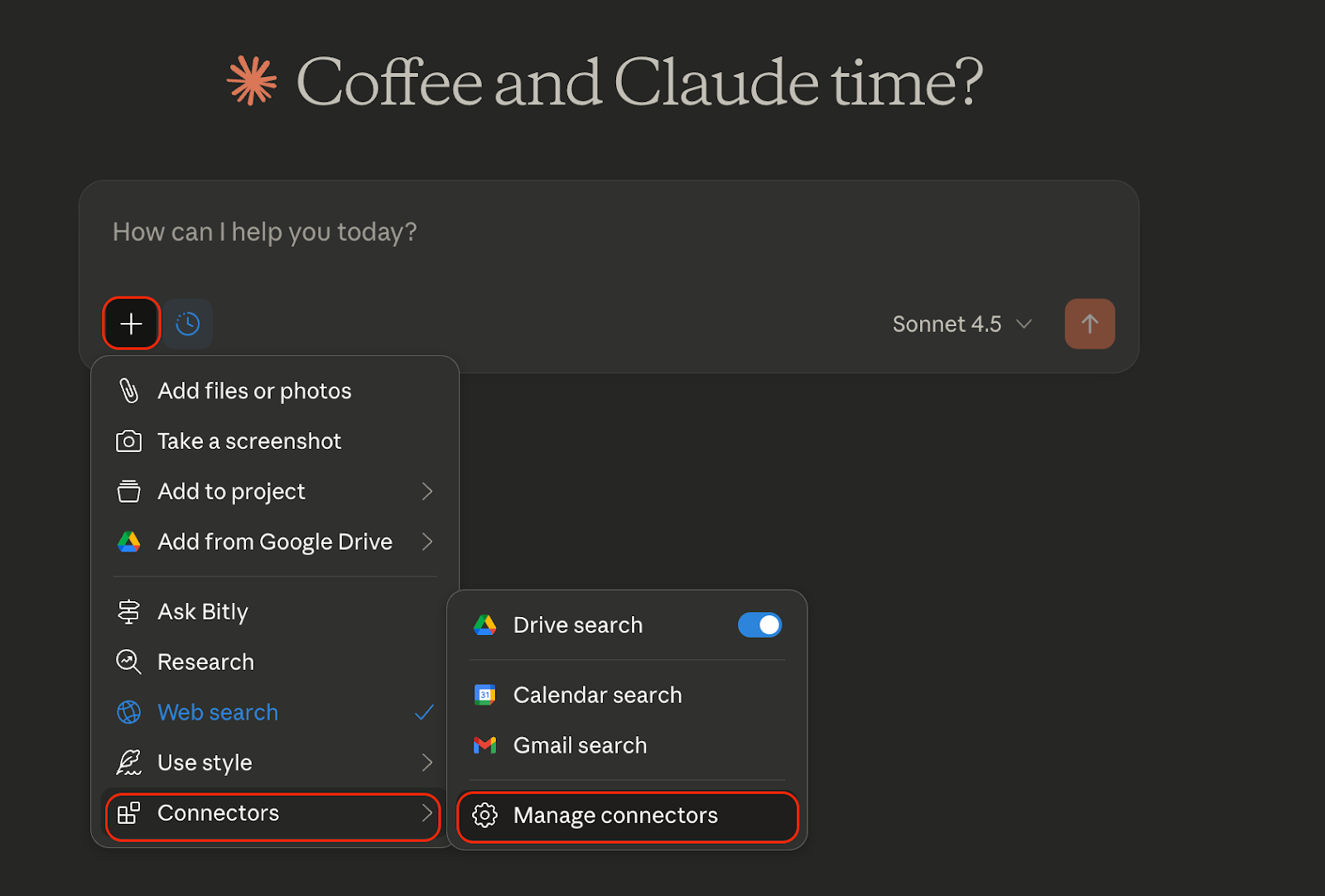Expand the Use style chevron

tap(427, 763)
